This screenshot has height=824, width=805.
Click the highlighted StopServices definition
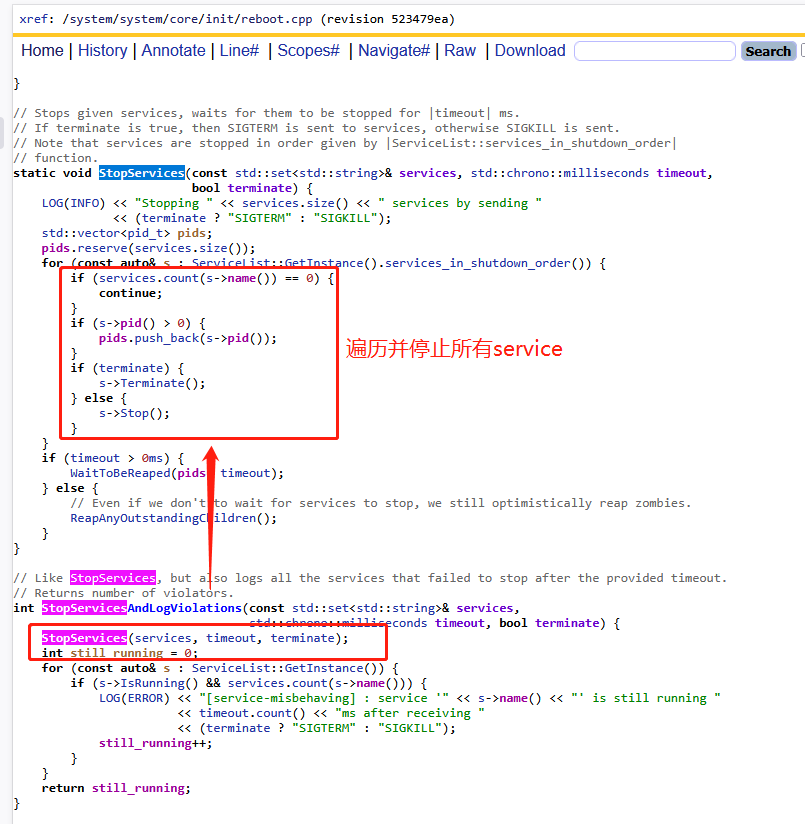tap(141, 172)
